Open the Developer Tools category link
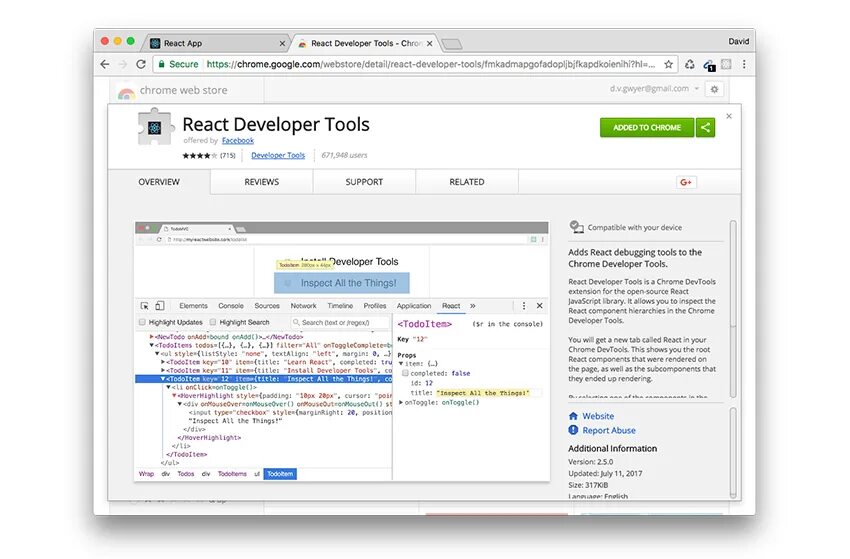The width and height of the screenshot is (850, 559). click(278, 155)
